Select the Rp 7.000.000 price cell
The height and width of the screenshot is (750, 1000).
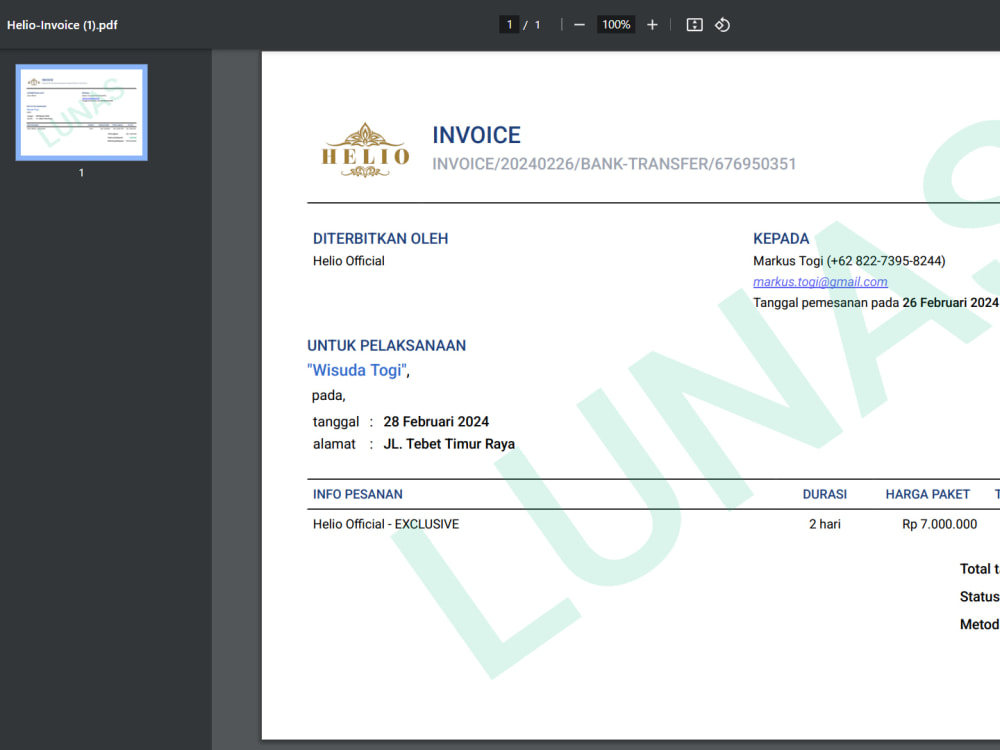coord(939,524)
